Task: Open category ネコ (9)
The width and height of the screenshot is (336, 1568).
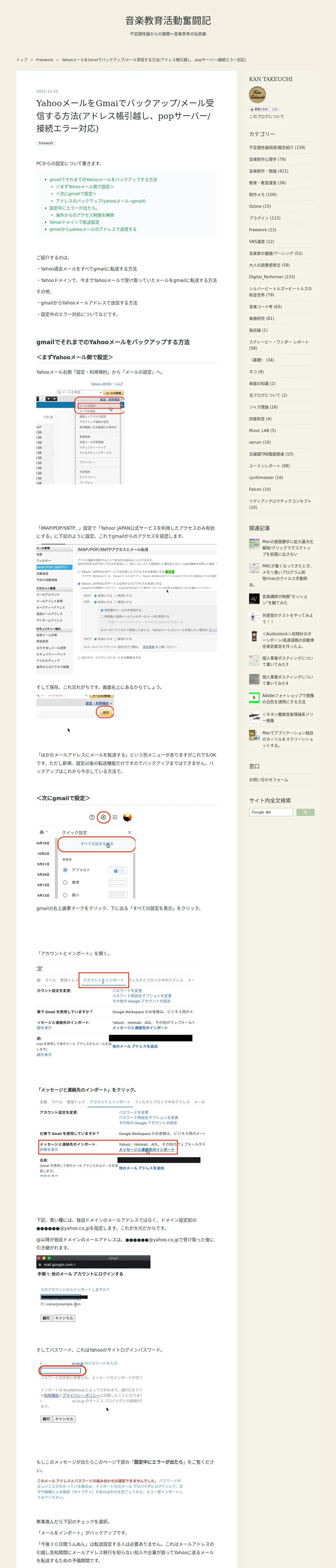Action: [256, 372]
